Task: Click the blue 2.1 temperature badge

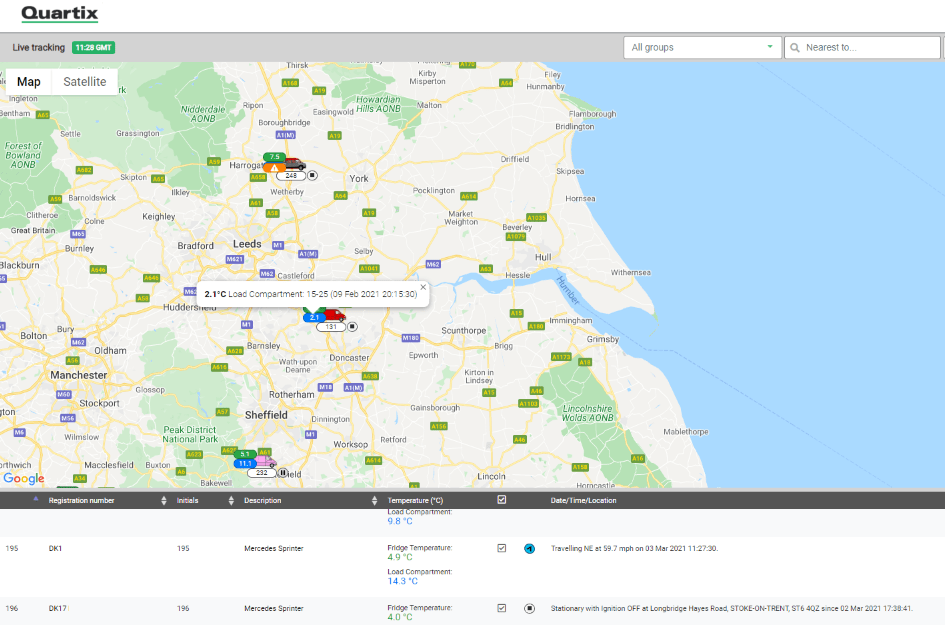Action: point(313,317)
